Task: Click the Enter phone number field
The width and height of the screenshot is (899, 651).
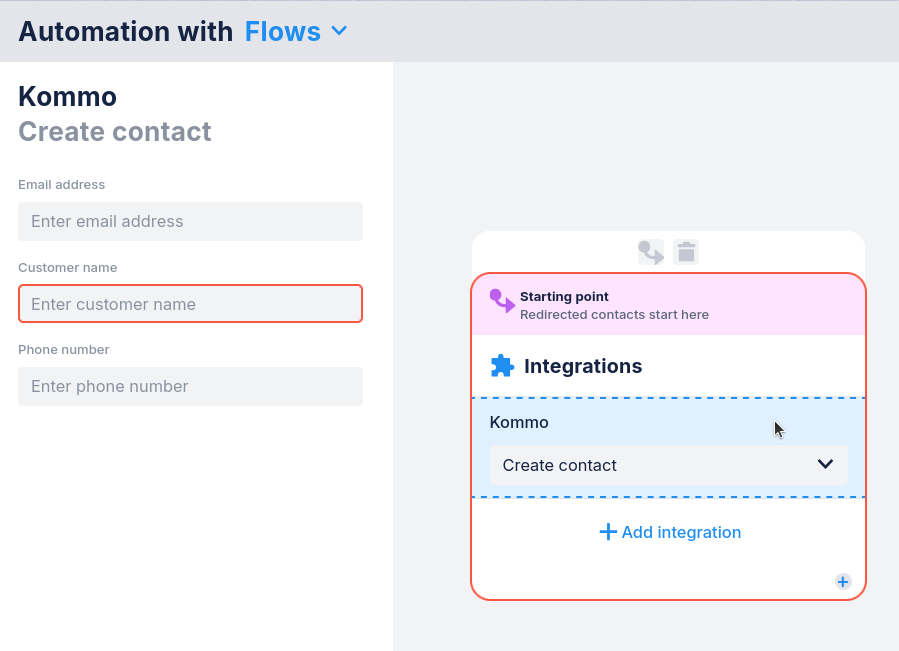Action: pyautogui.click(x=190, y=386)
